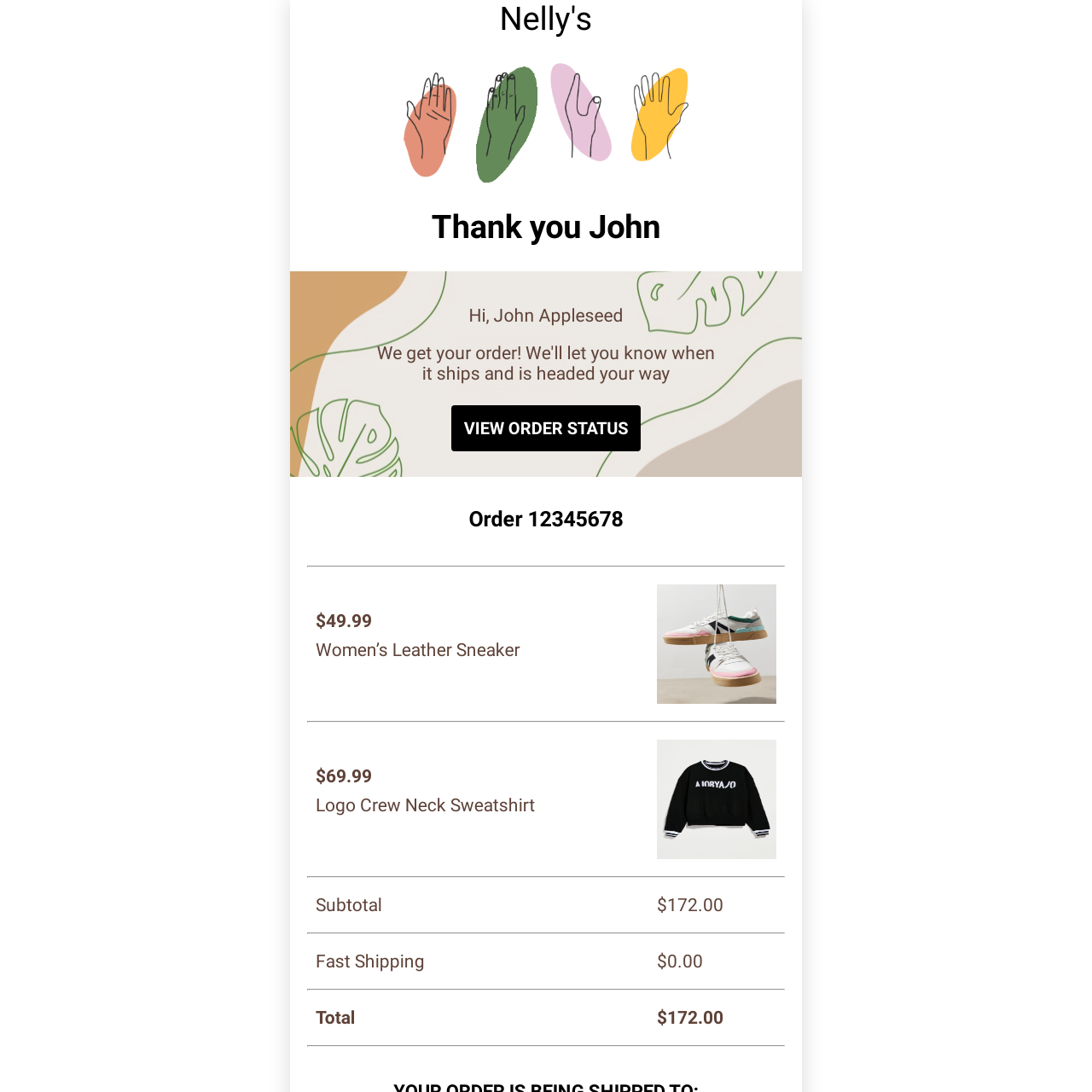1092x1092 pixels.
Task: Click the Subtotal amount $172.00
Action: (x=690, y=905)
